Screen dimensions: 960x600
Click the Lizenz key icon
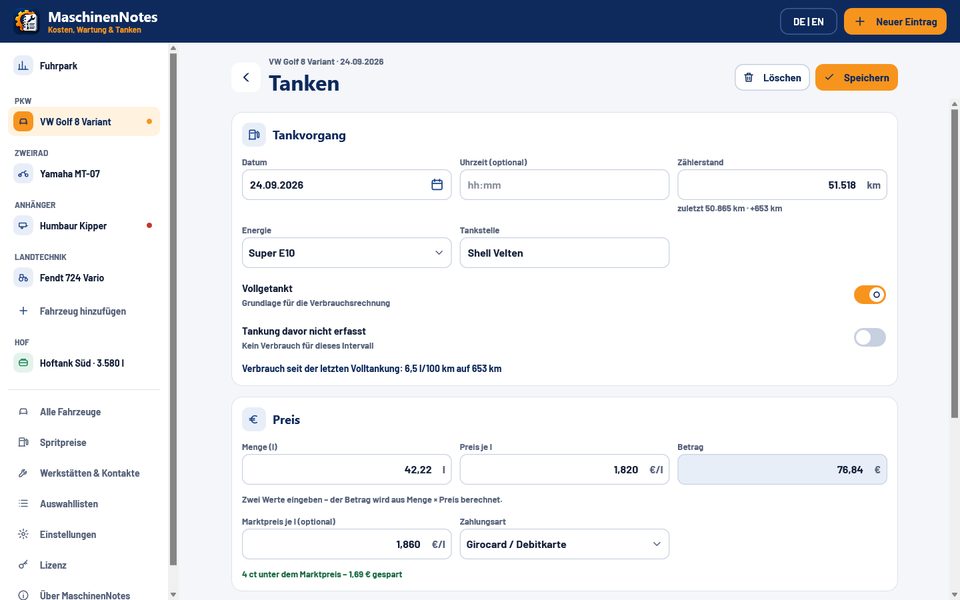(x=23, y=565)
